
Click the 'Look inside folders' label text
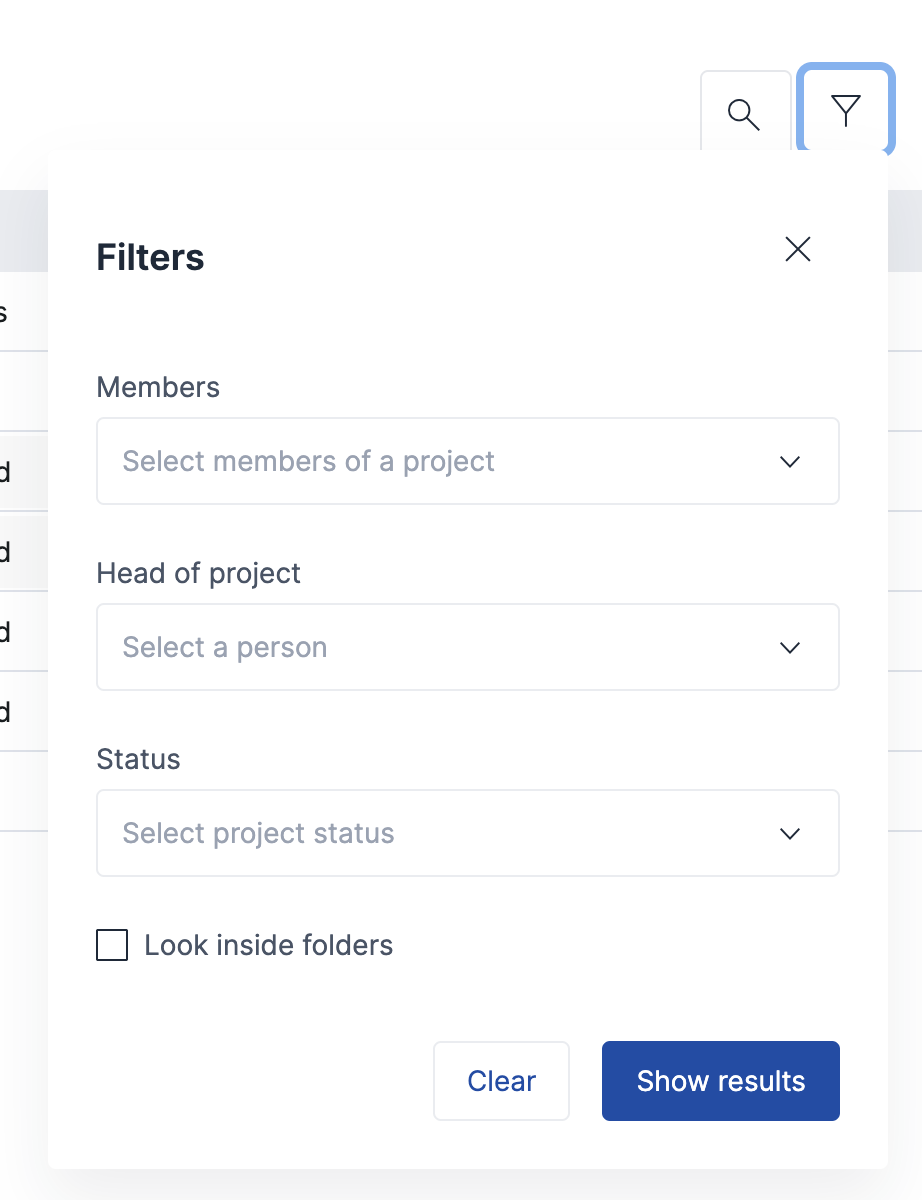[x=268, y=945]
